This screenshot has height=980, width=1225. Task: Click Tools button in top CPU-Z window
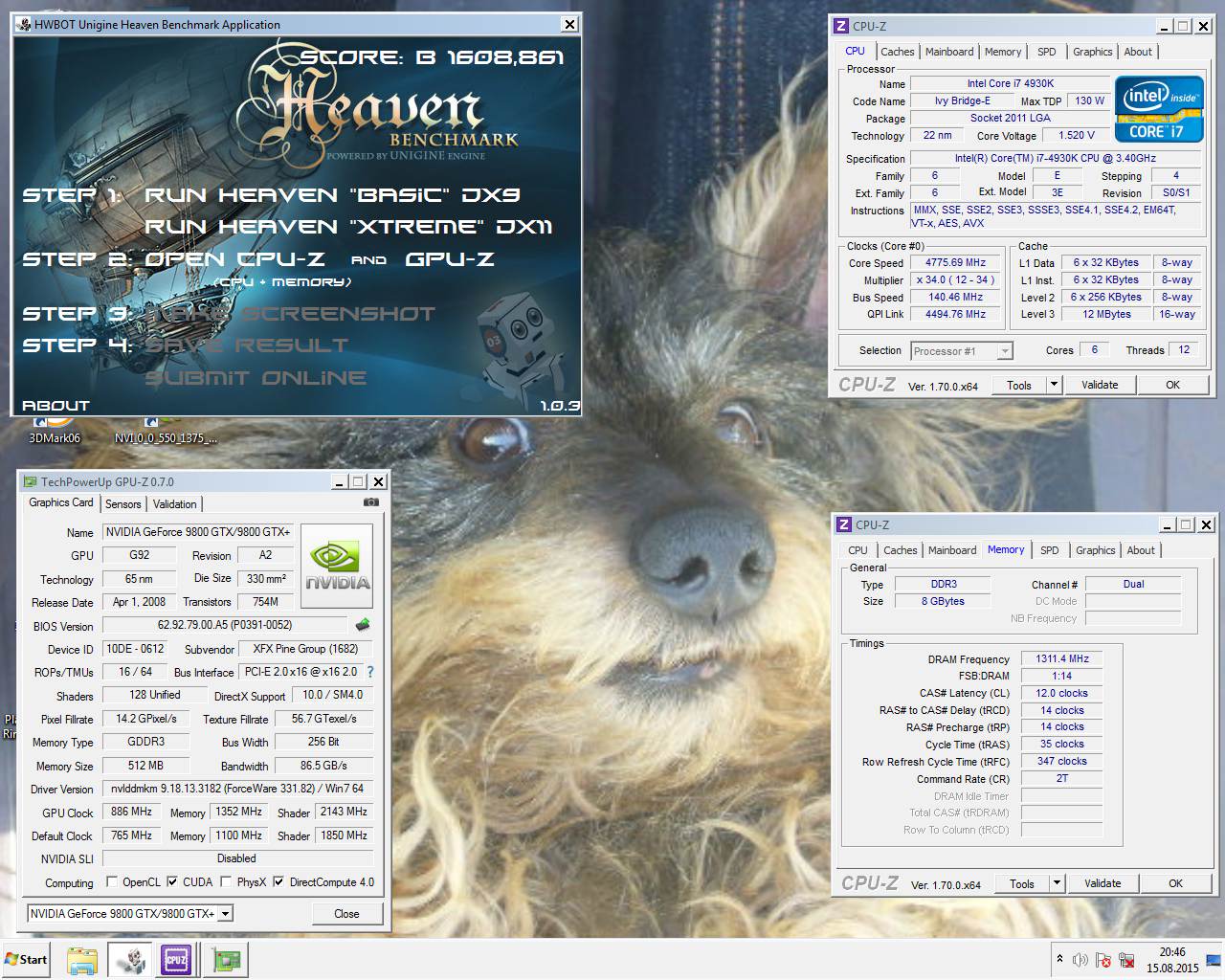[x=1019, y=385]
